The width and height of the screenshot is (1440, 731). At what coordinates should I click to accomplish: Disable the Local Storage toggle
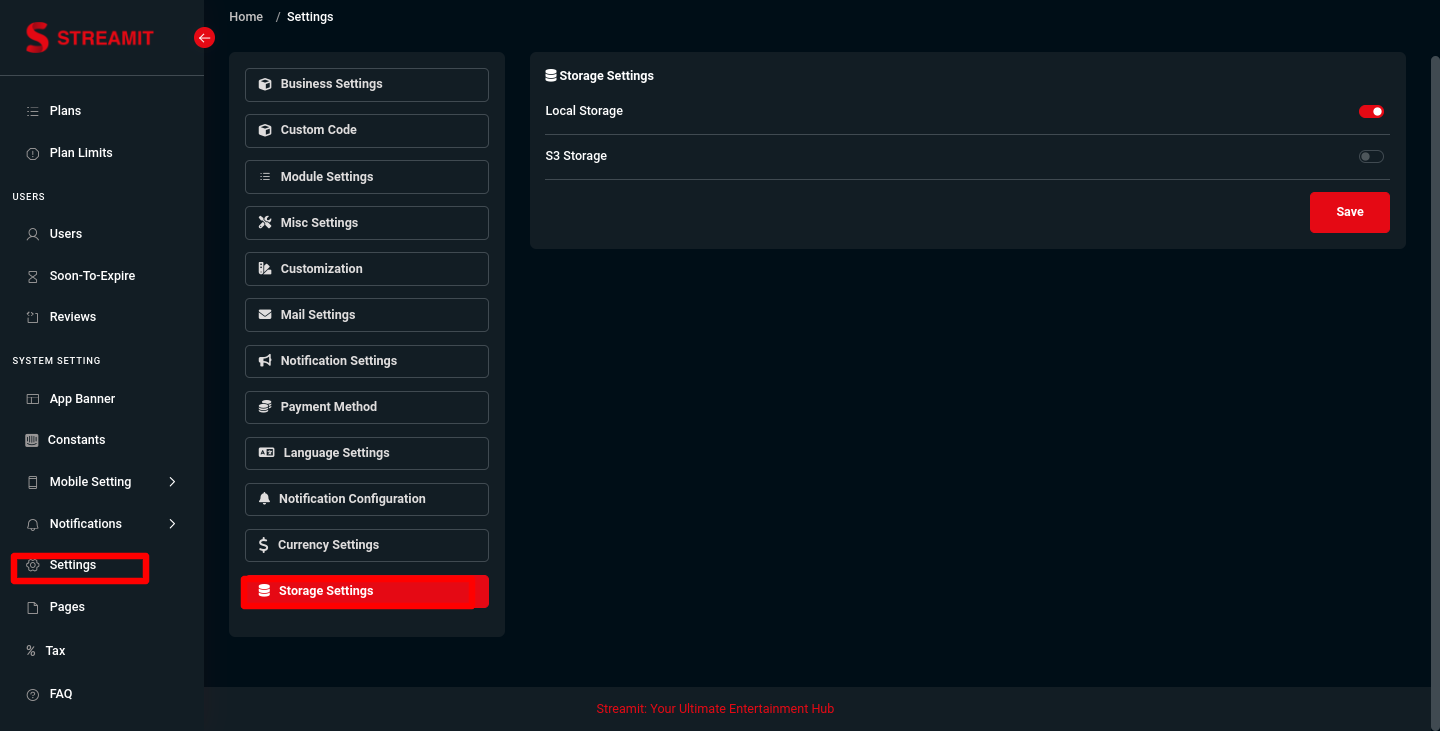[x=1371, y=111]
